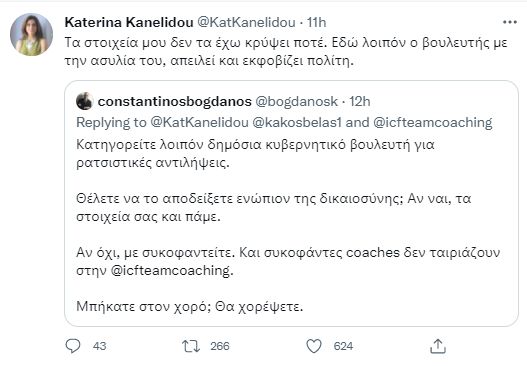Open @kakosbelas1 mention in reply line
The image size is (527, 366).
(x=297, y=122)
